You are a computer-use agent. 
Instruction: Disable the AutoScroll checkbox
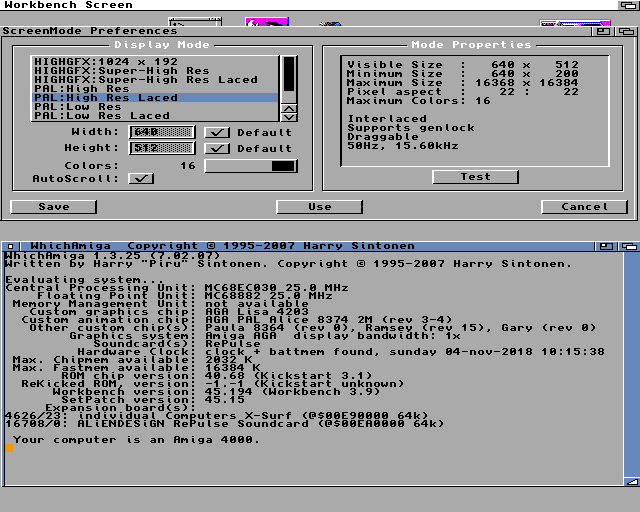[x=142, y=179]
